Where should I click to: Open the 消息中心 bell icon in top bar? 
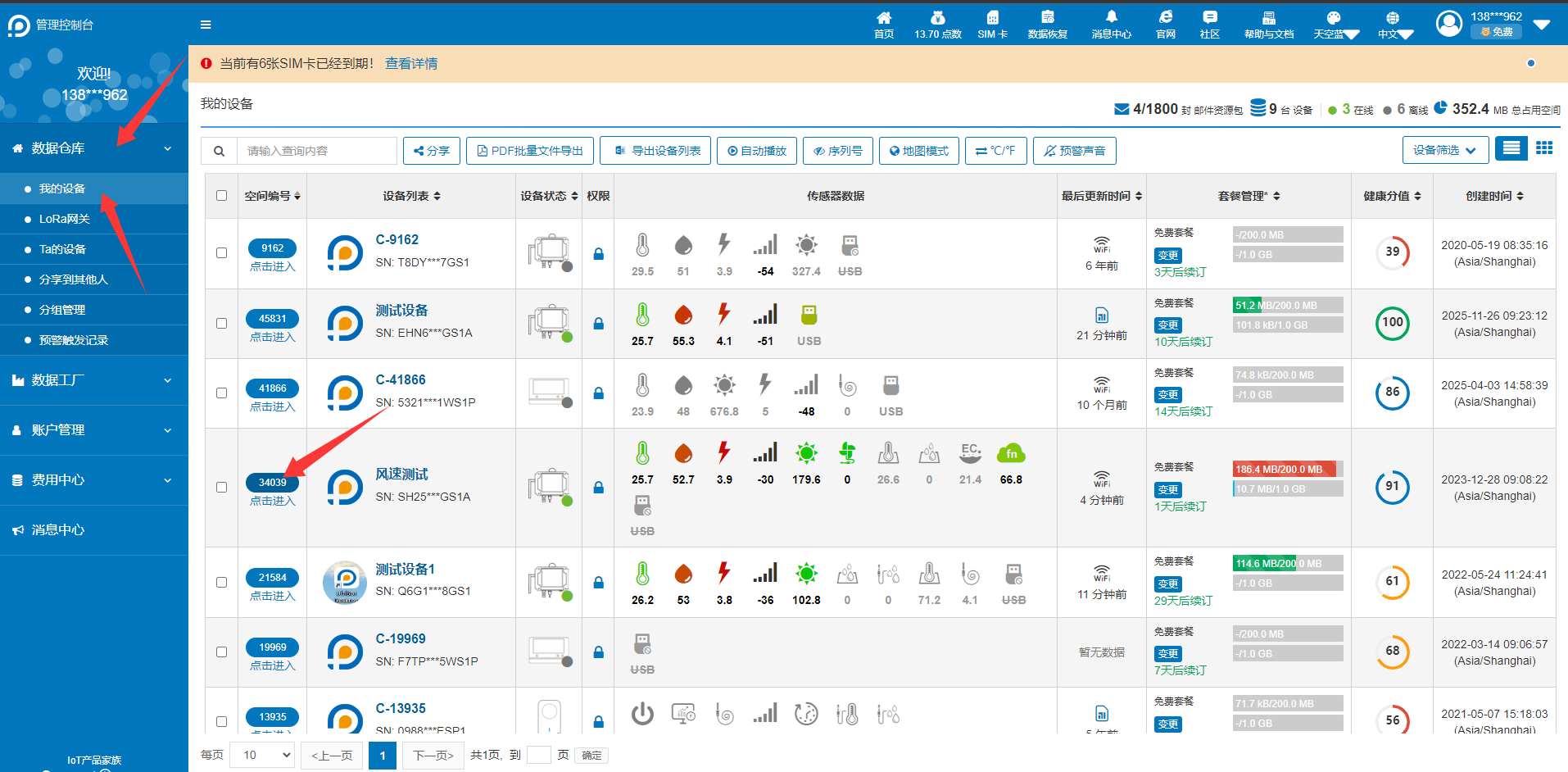[1112, 17]
